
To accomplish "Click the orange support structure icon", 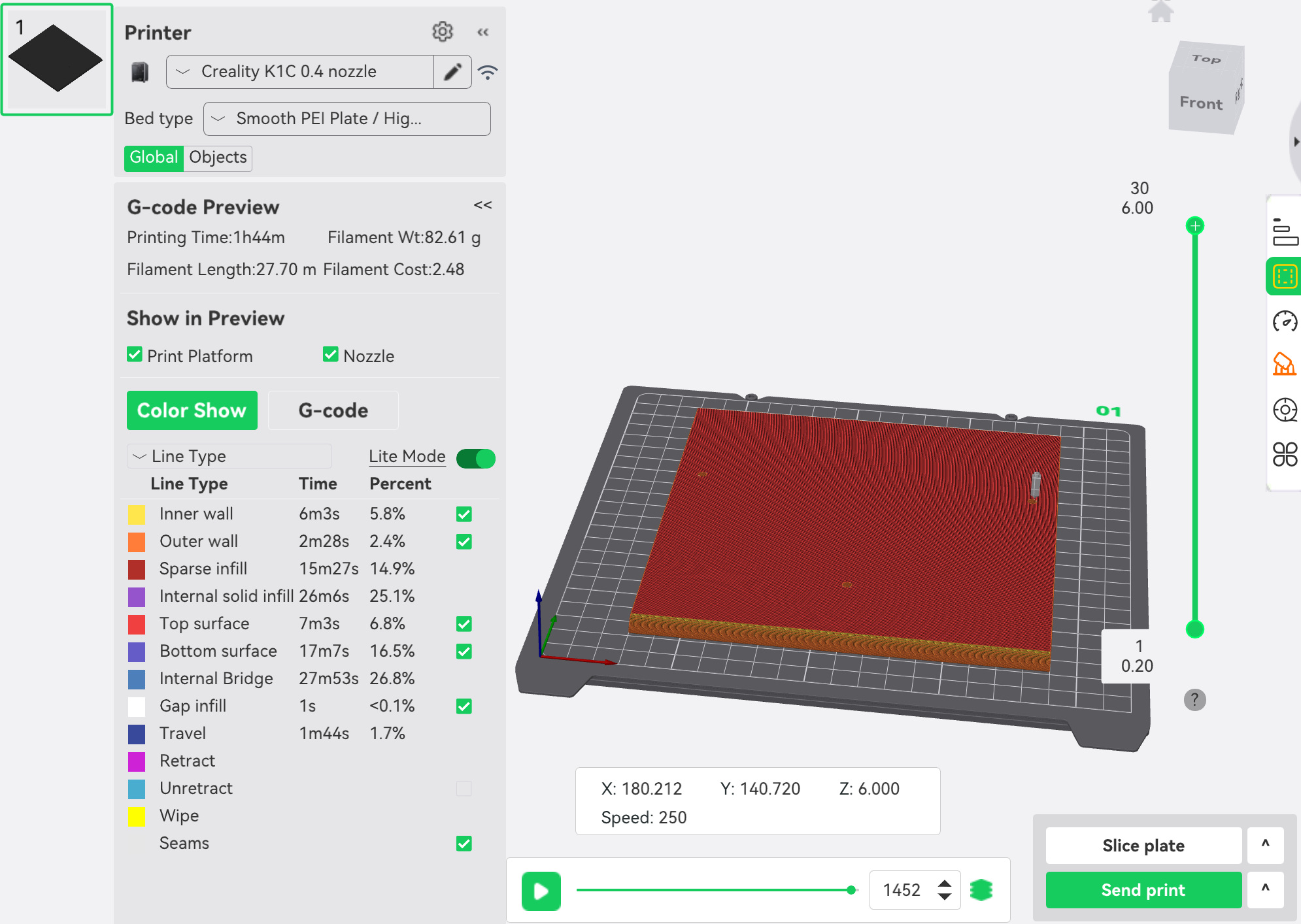I will [1284, 365].
